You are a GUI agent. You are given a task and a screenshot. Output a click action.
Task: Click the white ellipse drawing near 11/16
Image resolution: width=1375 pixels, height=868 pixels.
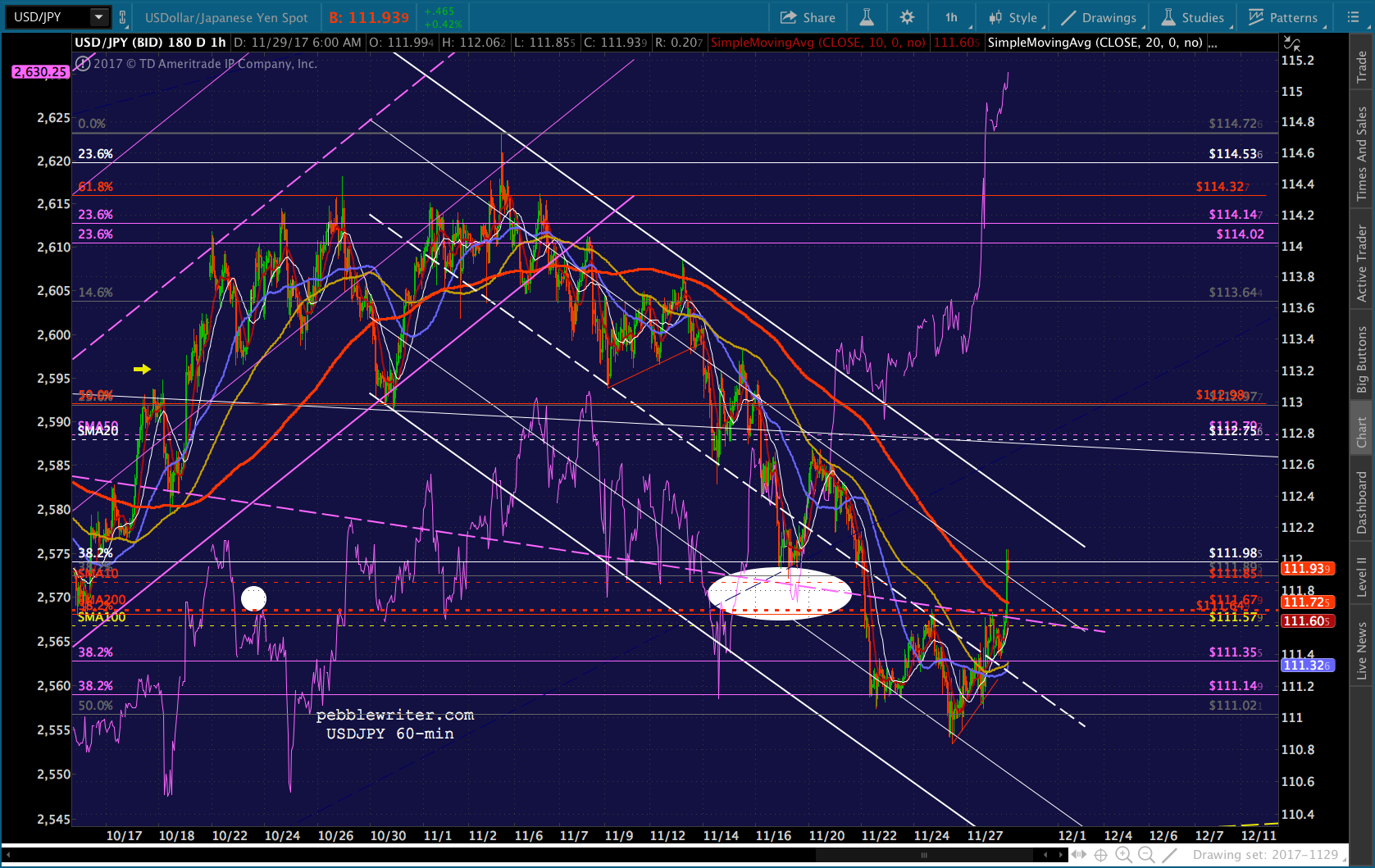click(779, 593)
